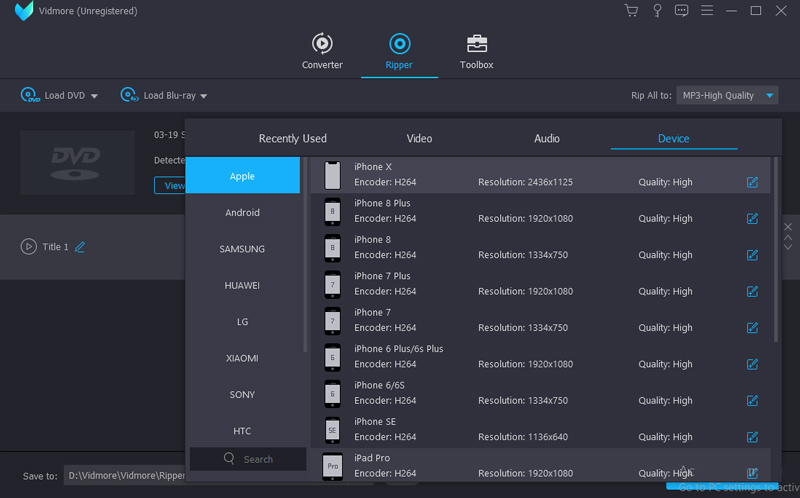Click the key registration icon
800x498 pixels.
click(x=657, y=11)
